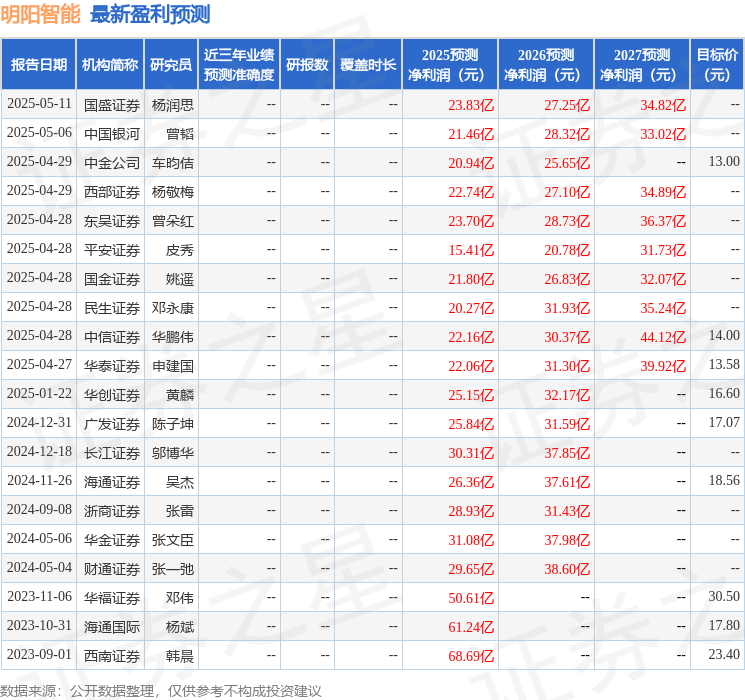This screenshot has height=700, width=745.
Task: Click the 2024-09-08 report date
Action: [39, 509]
